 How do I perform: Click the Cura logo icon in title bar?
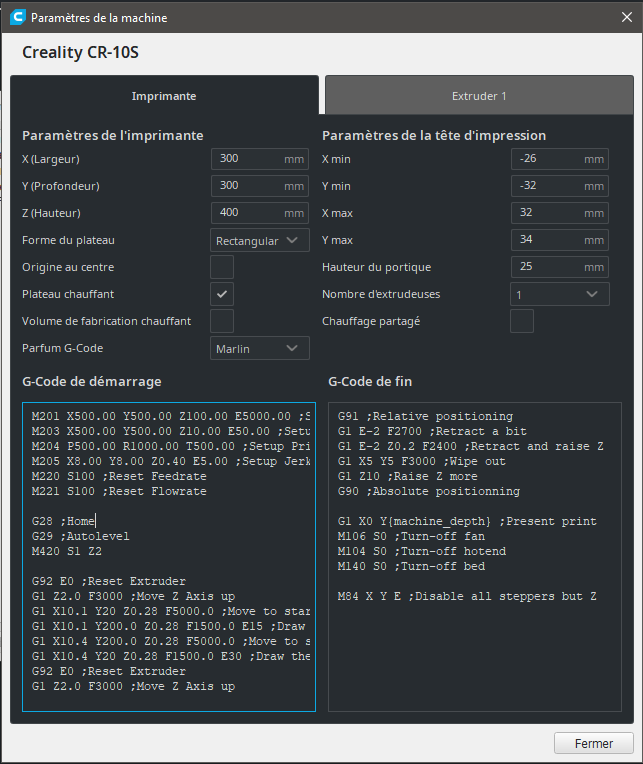point(18,18)
